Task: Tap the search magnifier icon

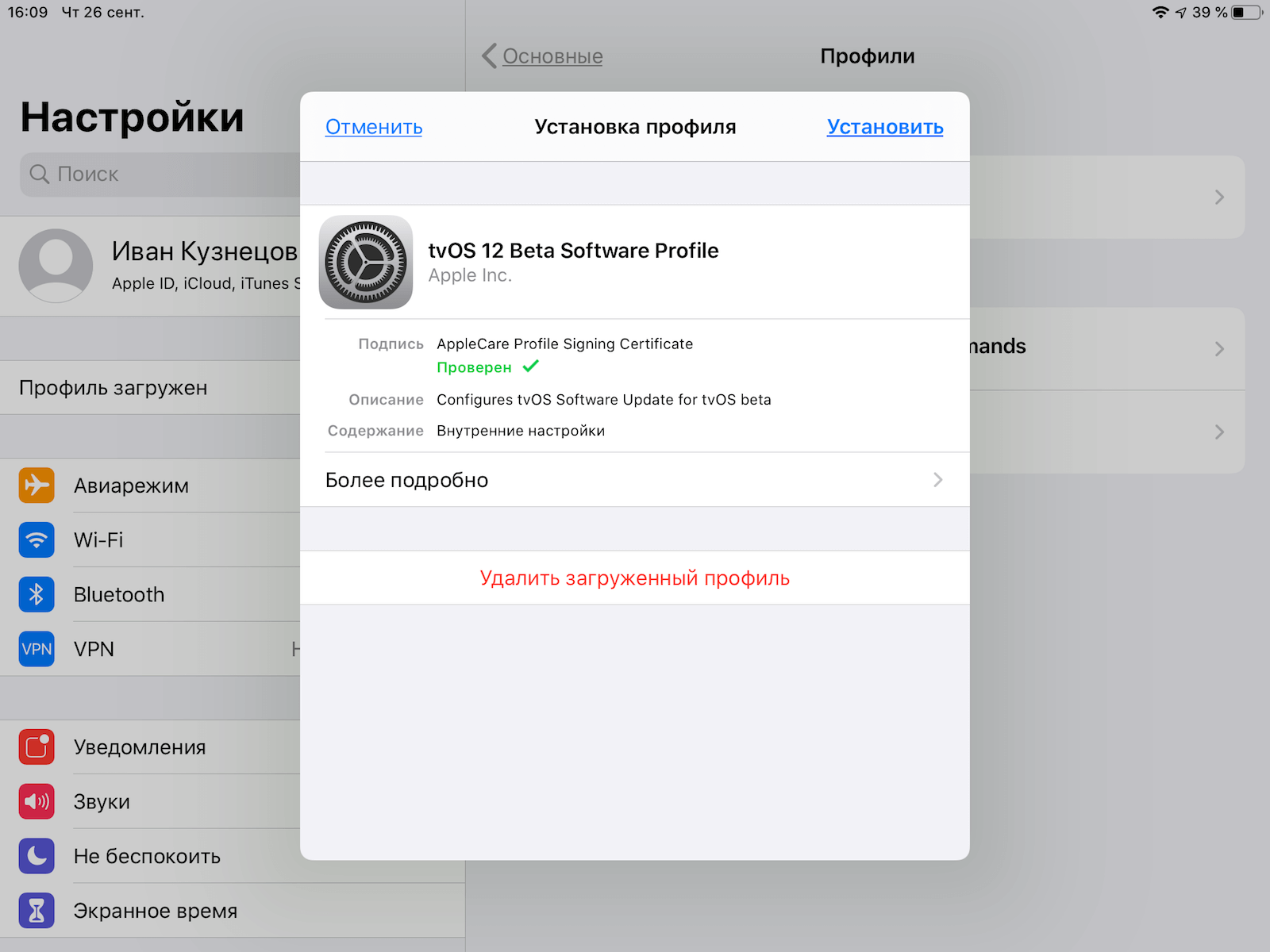Action: point(40,174)
